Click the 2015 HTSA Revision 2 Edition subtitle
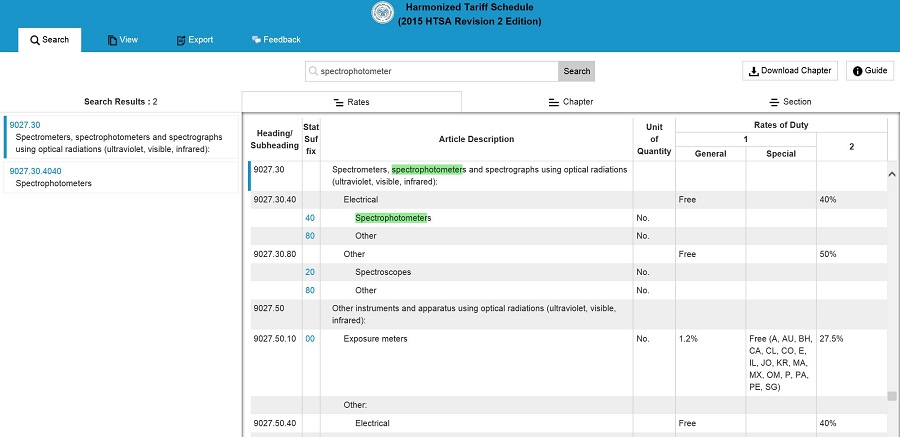 tap(470, 22)
